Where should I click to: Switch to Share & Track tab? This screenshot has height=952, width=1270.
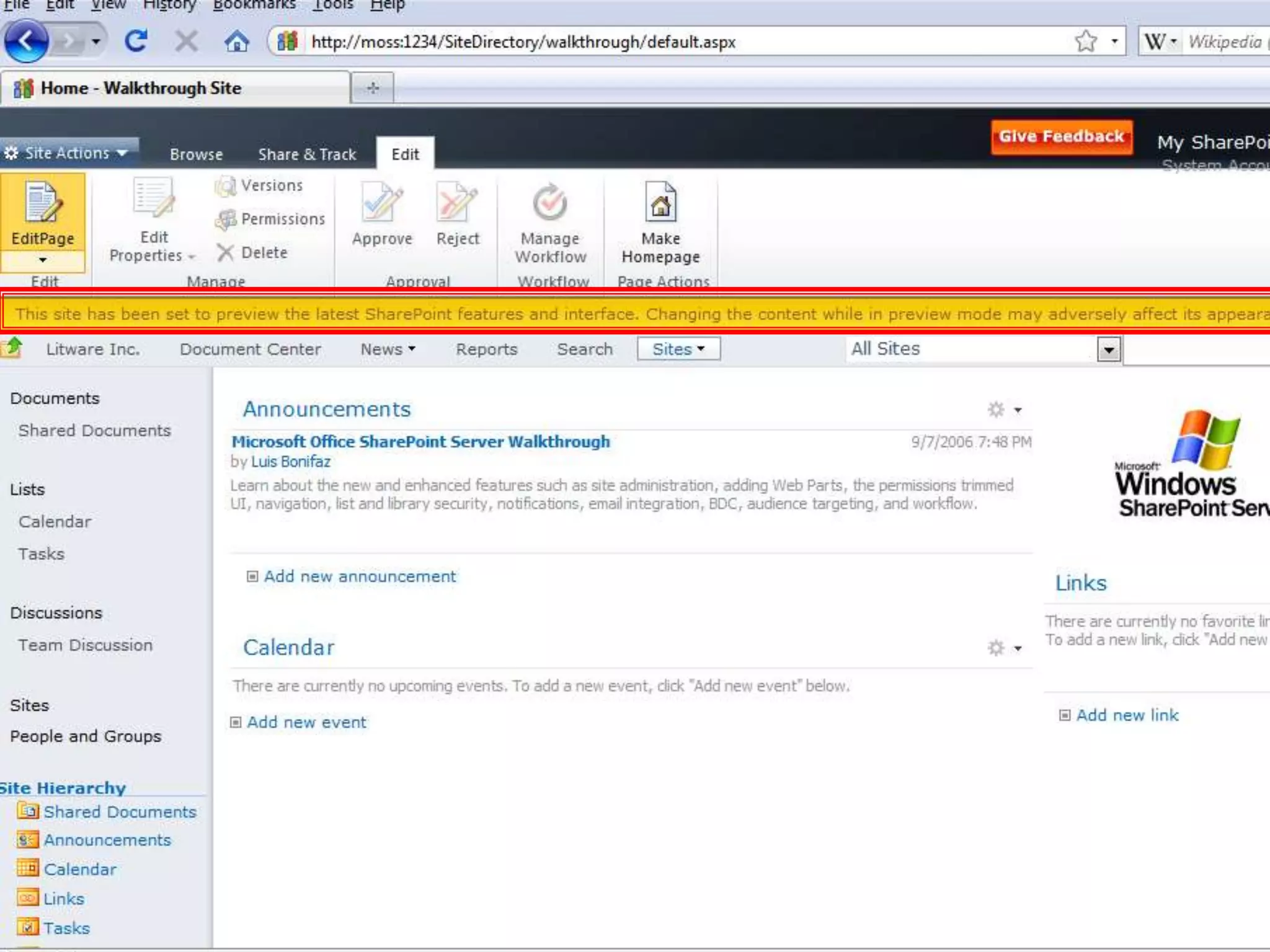(x=307, y=154)
